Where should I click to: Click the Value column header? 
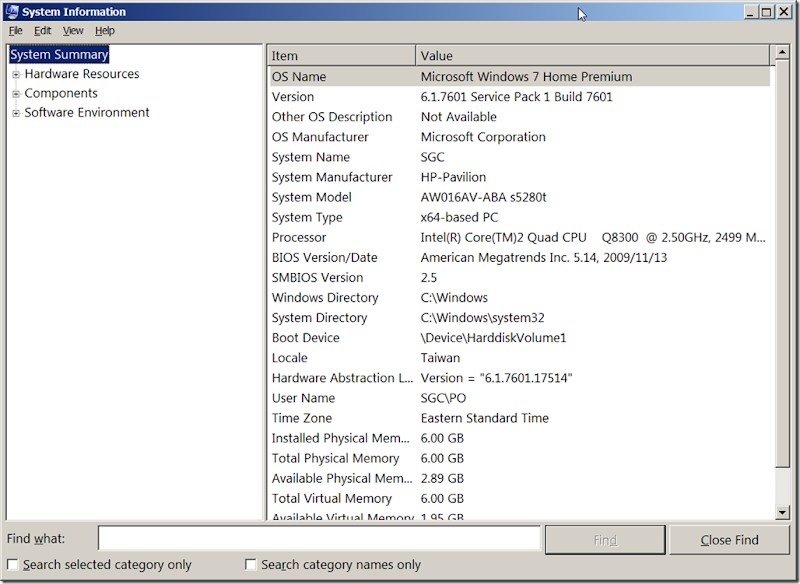click(593, 56)
